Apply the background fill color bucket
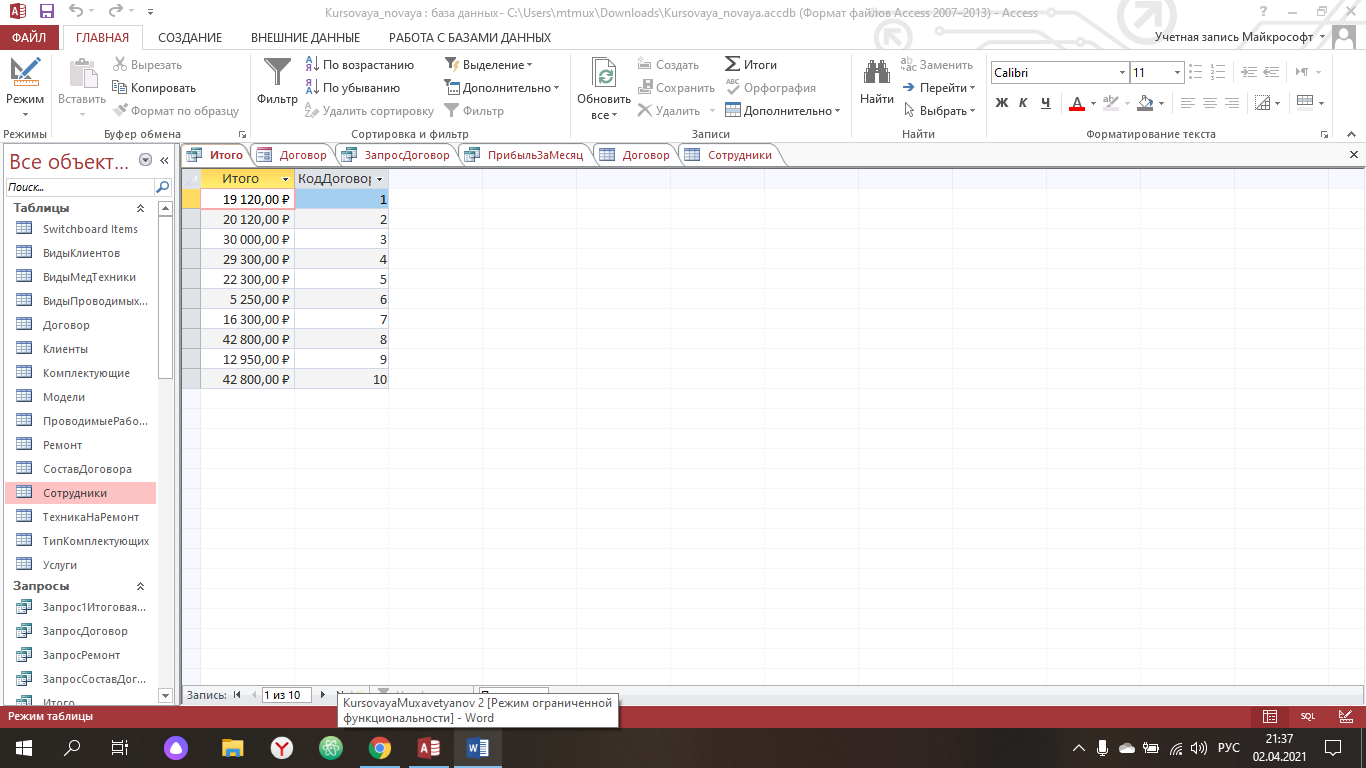Viewport: 1366px width, 768px height. pyautogui.click(x=1145, y=103)
